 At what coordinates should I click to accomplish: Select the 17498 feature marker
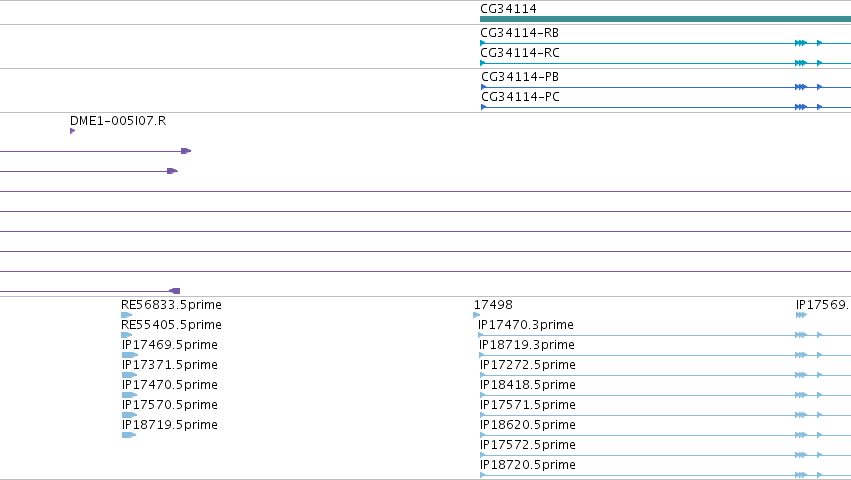click(x=477, y=315)
